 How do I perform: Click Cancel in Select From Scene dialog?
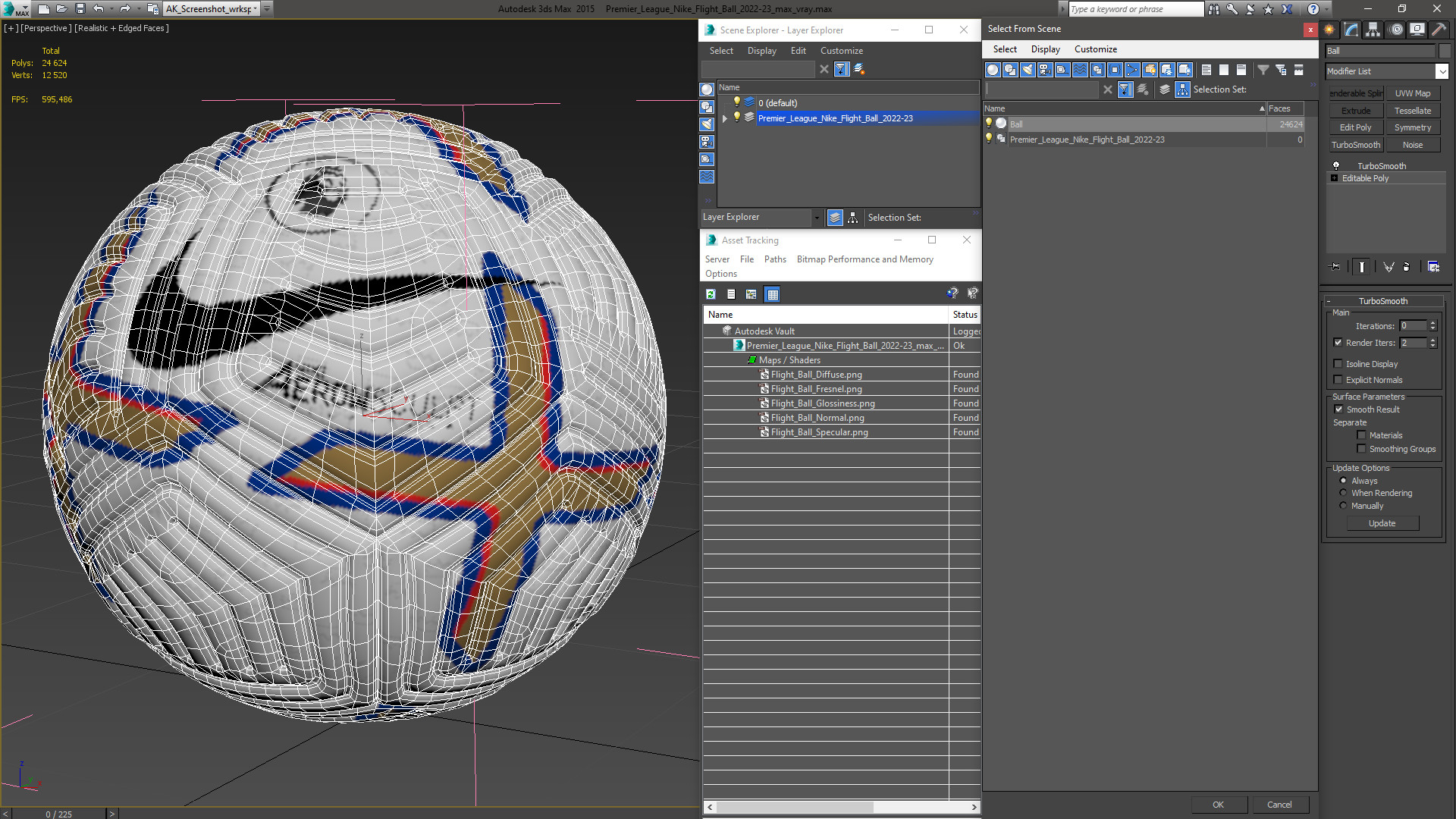(1279, 805)
